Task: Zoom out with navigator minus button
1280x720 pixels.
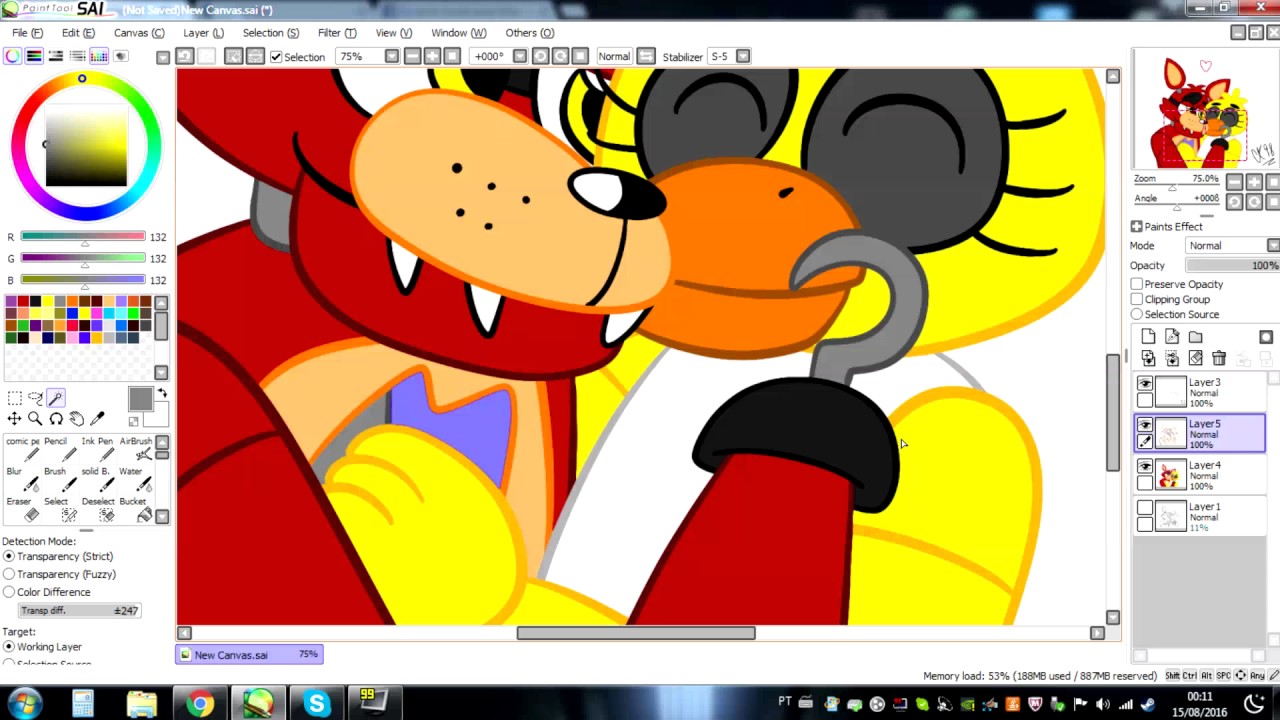Action: click(x=1235, y=182)
